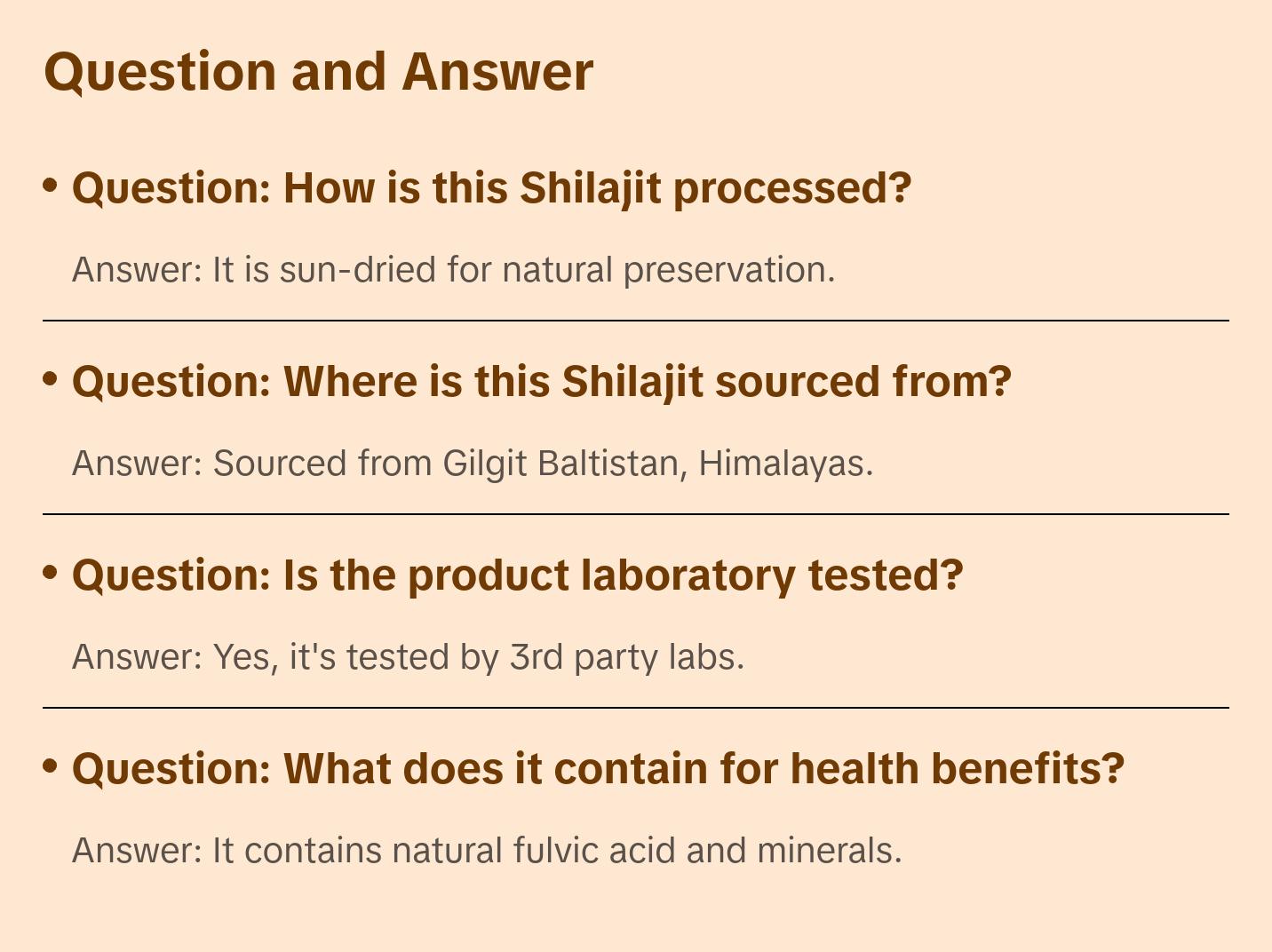Screen dimensions: 1272x952
Task: Click the bullet before the health benefits question
Action: click(x=51, y=766)
